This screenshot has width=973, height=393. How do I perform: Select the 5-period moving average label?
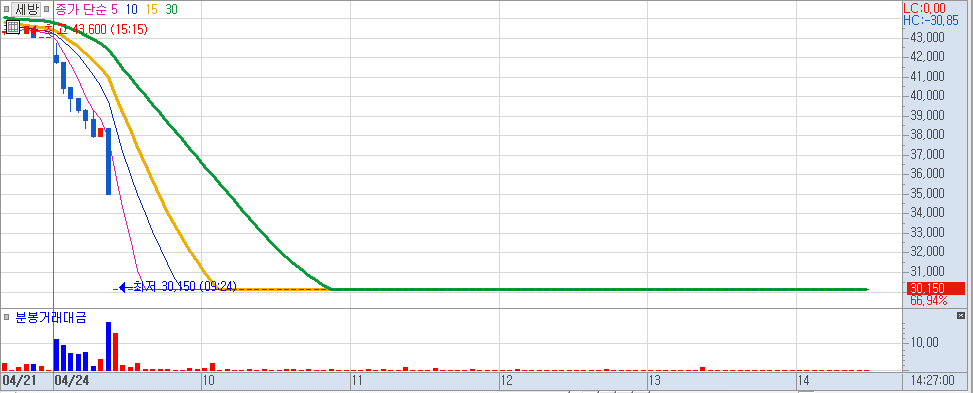(x=114, y=9)
